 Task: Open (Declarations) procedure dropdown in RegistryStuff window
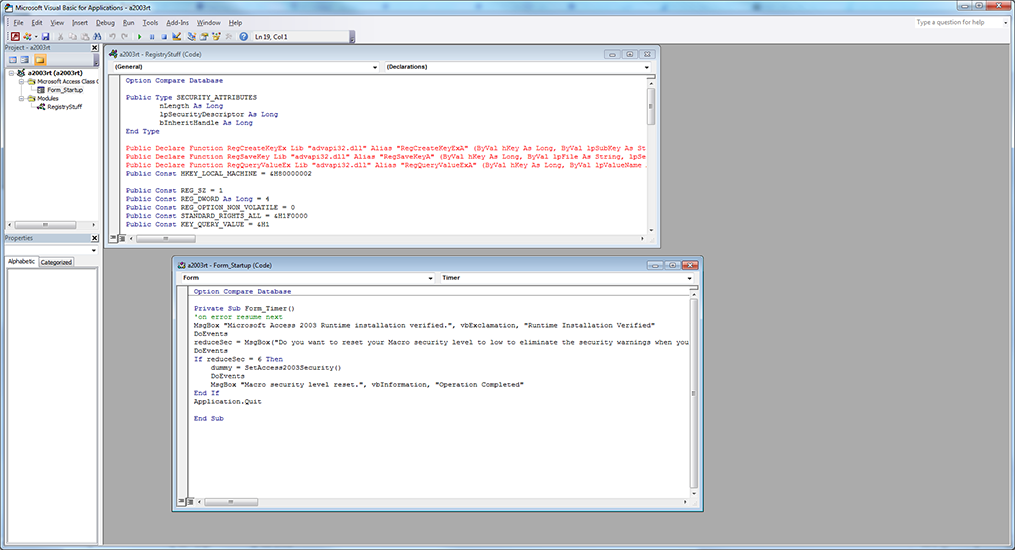click(646, 67)
